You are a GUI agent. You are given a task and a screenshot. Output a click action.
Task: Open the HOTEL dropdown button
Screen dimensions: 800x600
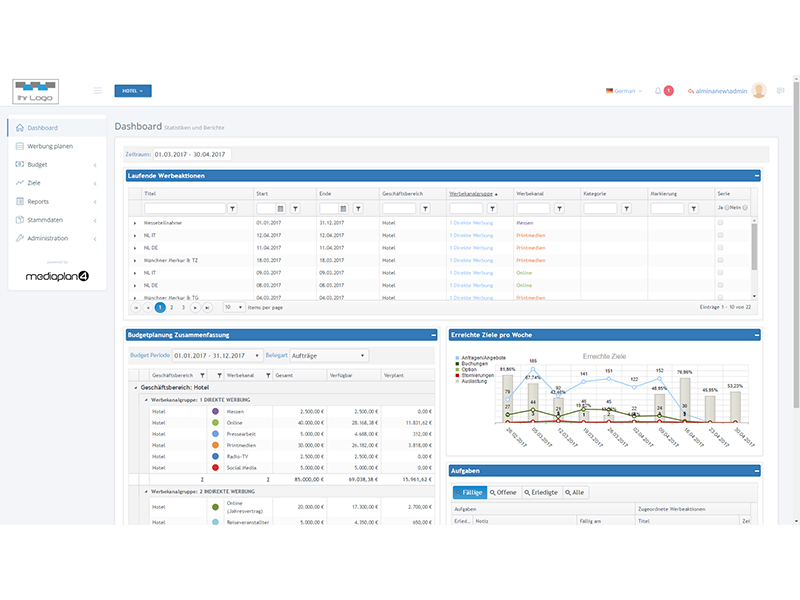click(133, 91)
